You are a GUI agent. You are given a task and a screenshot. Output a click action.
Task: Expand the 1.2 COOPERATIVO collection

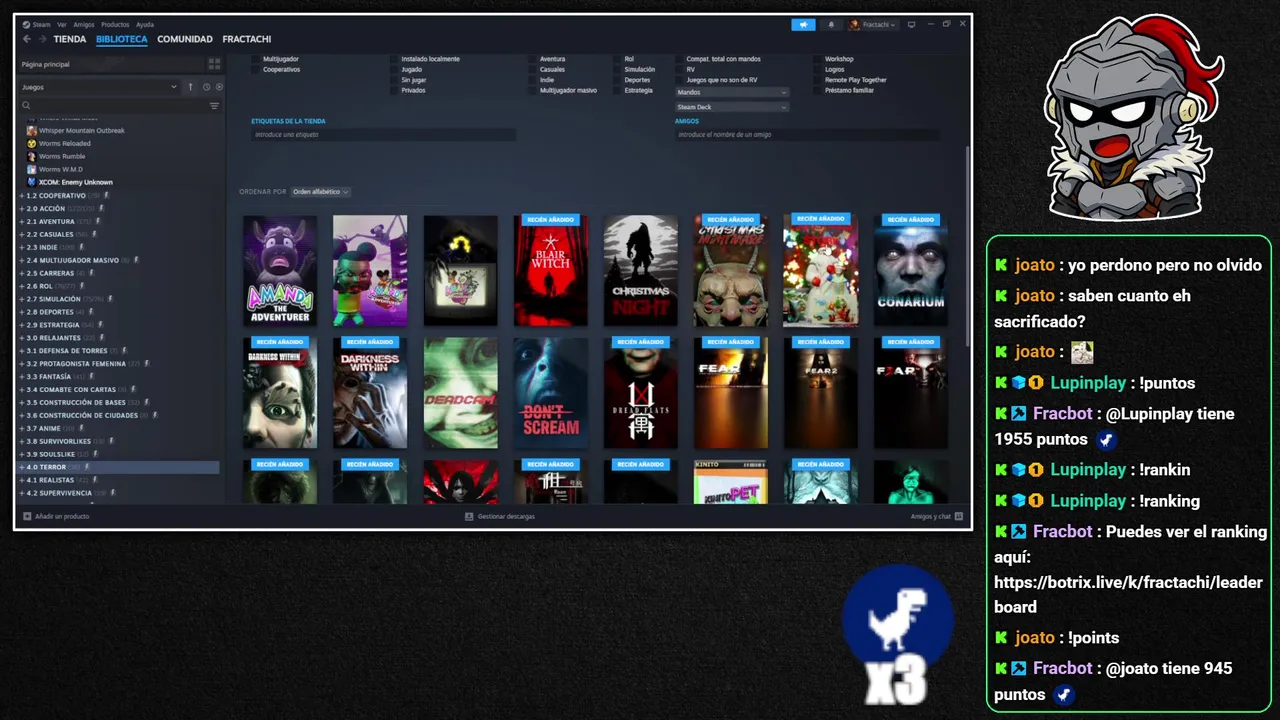[21, 195]
